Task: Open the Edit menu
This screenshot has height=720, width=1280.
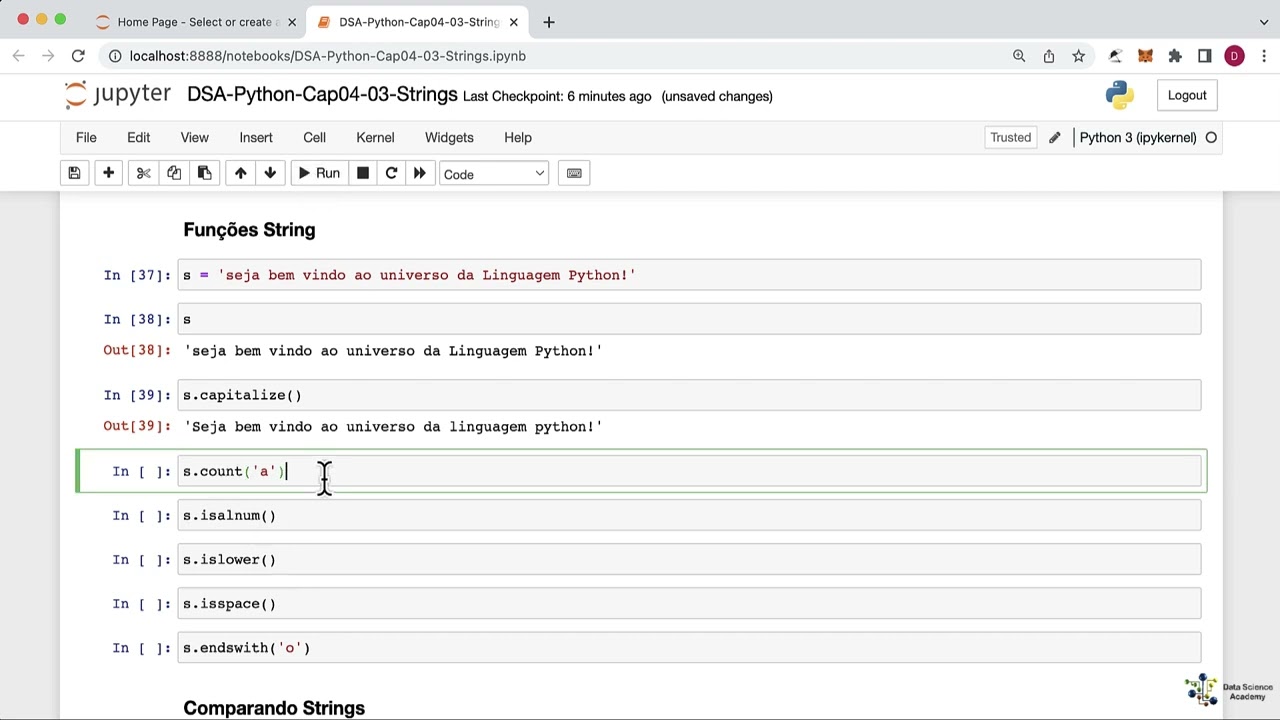Action: 138,137
